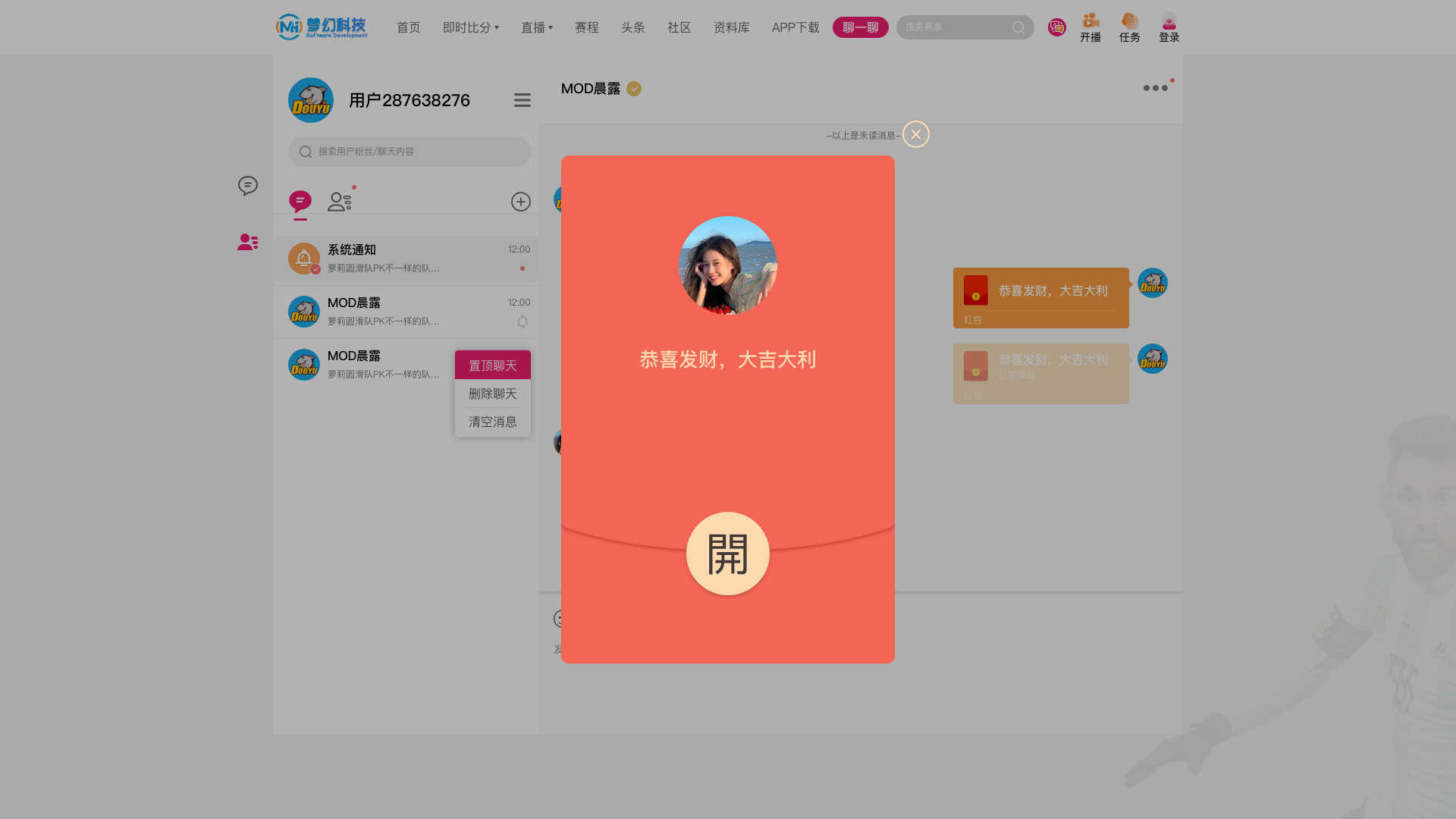Screen dimensions: 1456x819
Task: Choose 删除聊天 from context menu
Action: (x=493, y=394)
